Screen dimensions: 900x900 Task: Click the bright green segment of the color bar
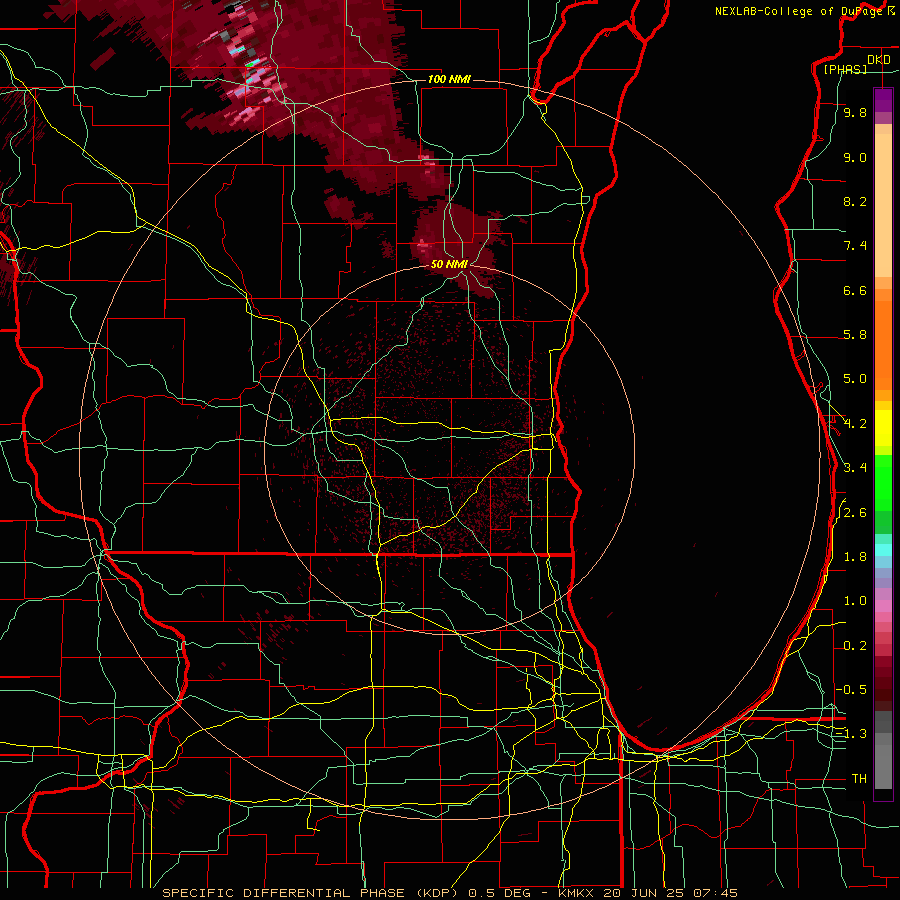click(x=883, y=483)
